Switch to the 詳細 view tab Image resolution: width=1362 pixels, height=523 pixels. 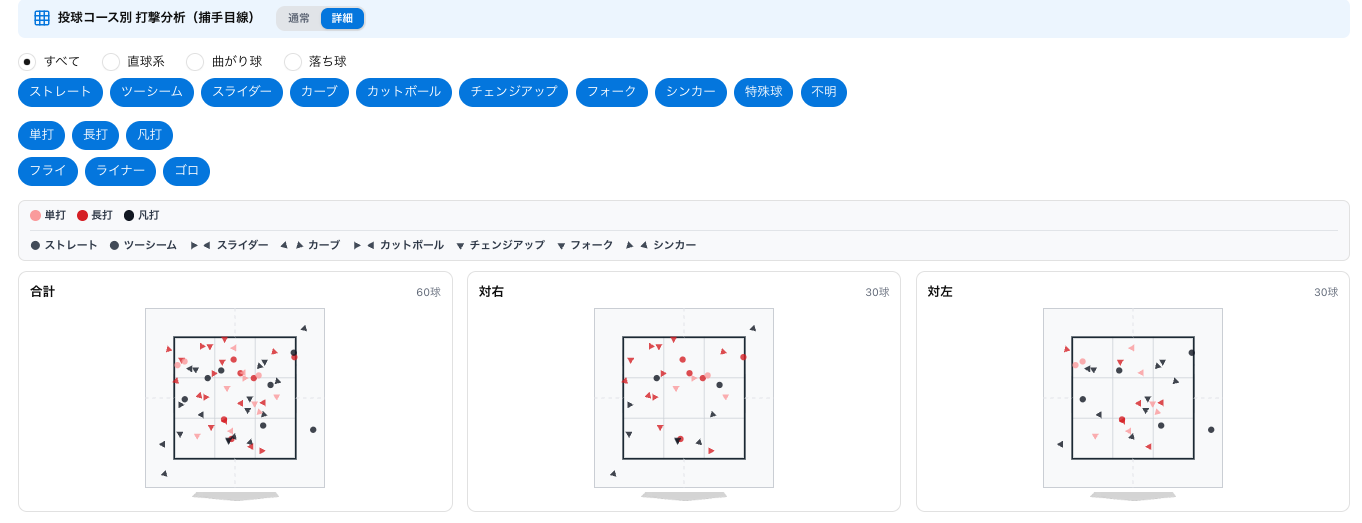342,18
